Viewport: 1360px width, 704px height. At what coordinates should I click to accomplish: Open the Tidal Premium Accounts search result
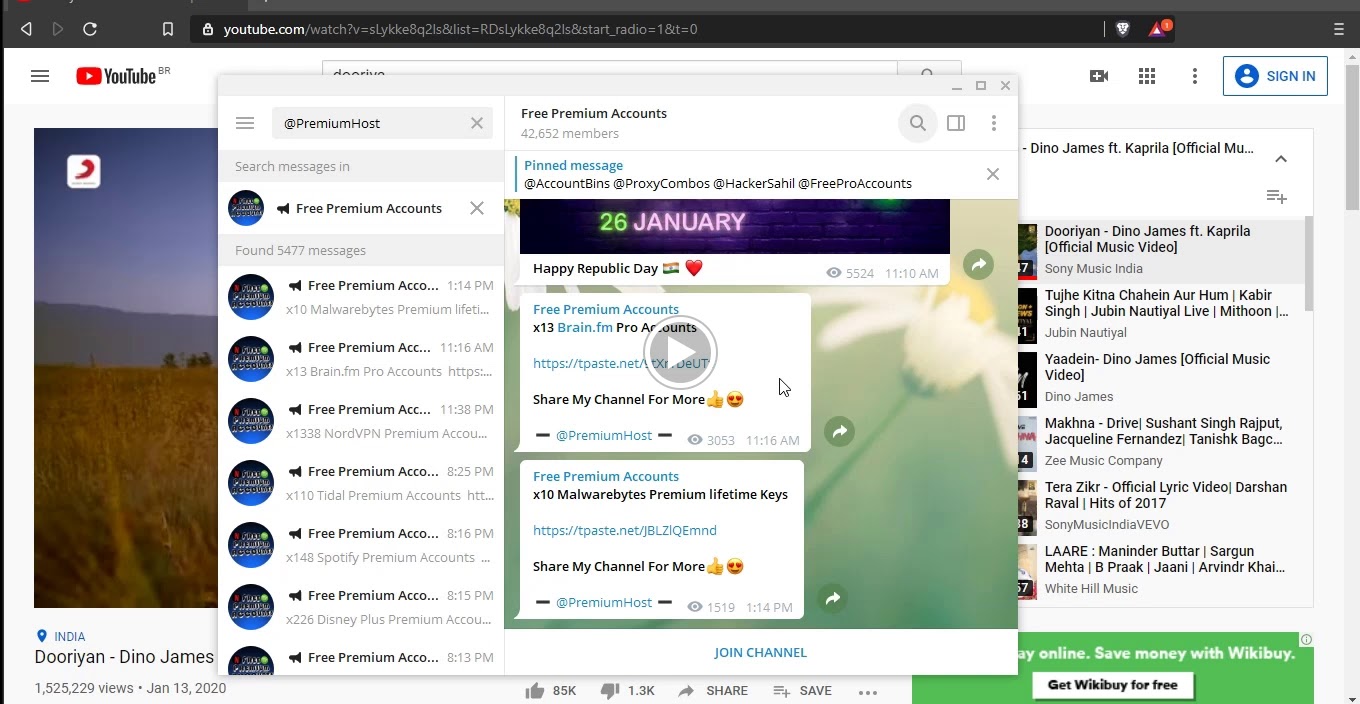pos(361,483)
